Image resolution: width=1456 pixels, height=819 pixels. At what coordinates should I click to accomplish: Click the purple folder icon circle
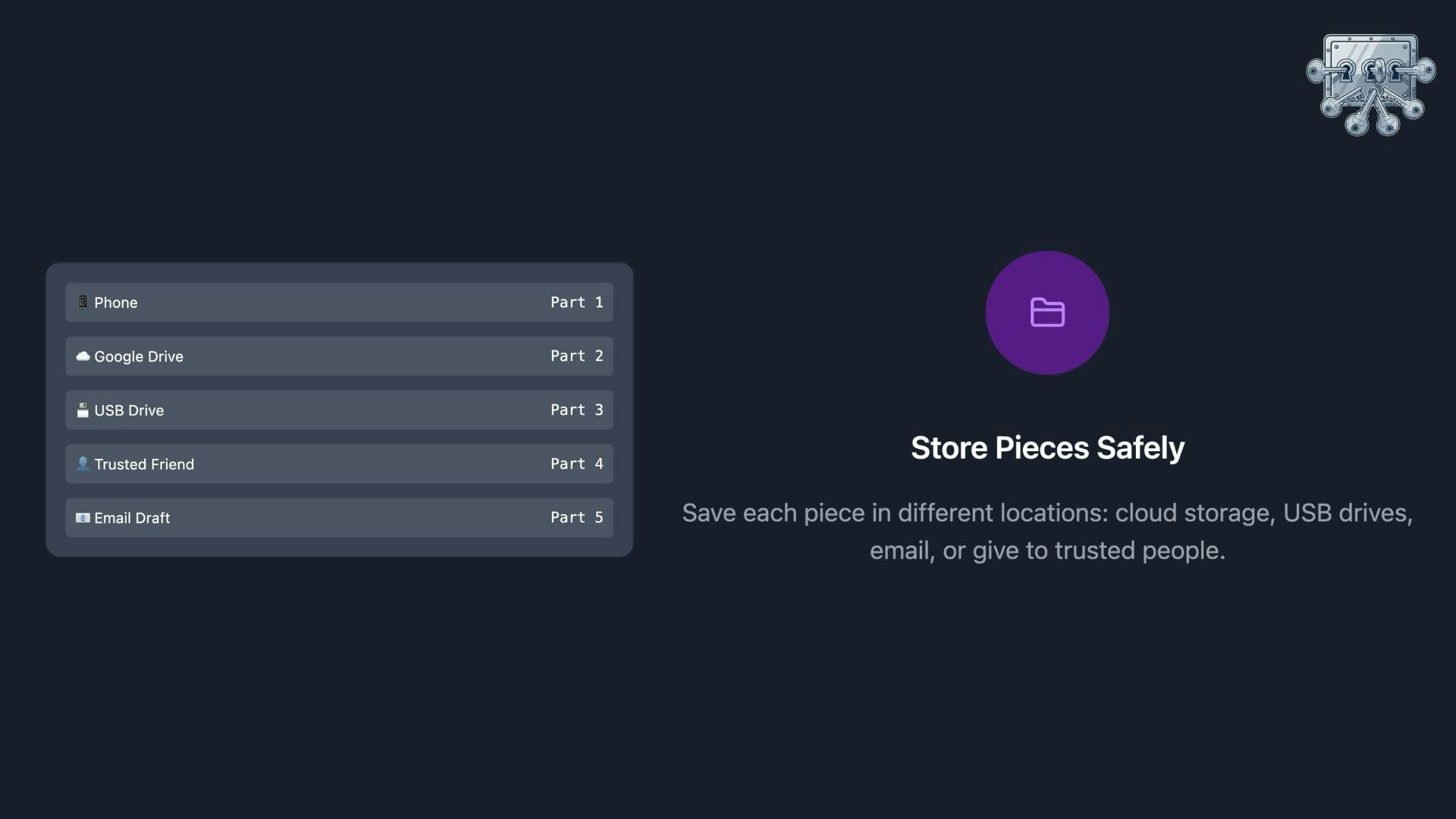pos(1047,312)
